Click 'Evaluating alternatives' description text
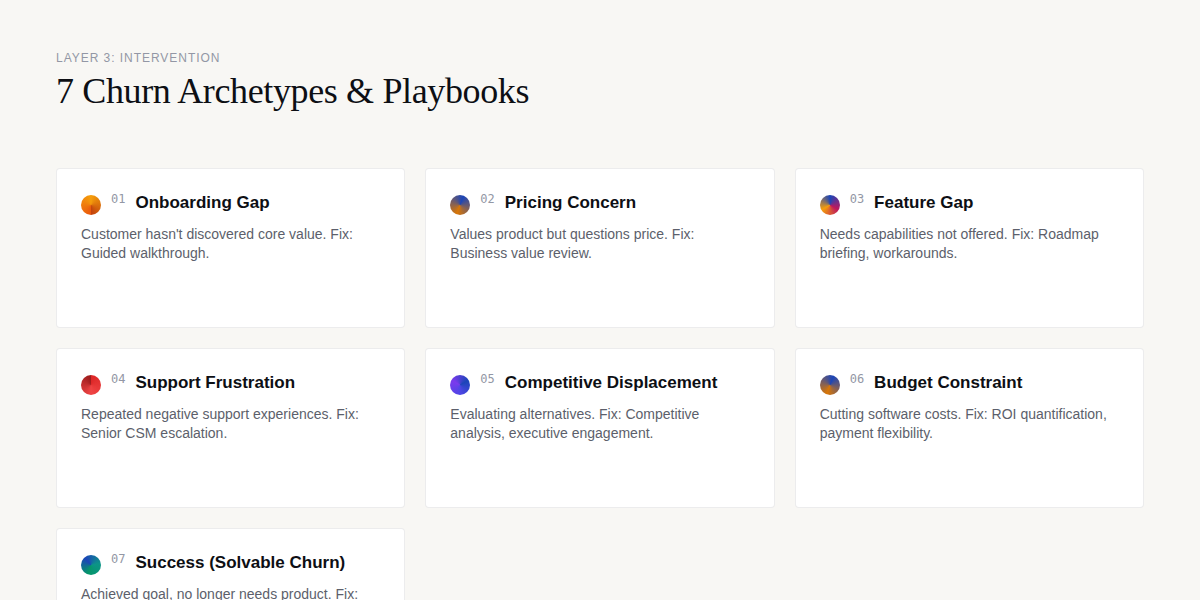The height and width of the screenshot is (600, 1200). tap(575, 423)
